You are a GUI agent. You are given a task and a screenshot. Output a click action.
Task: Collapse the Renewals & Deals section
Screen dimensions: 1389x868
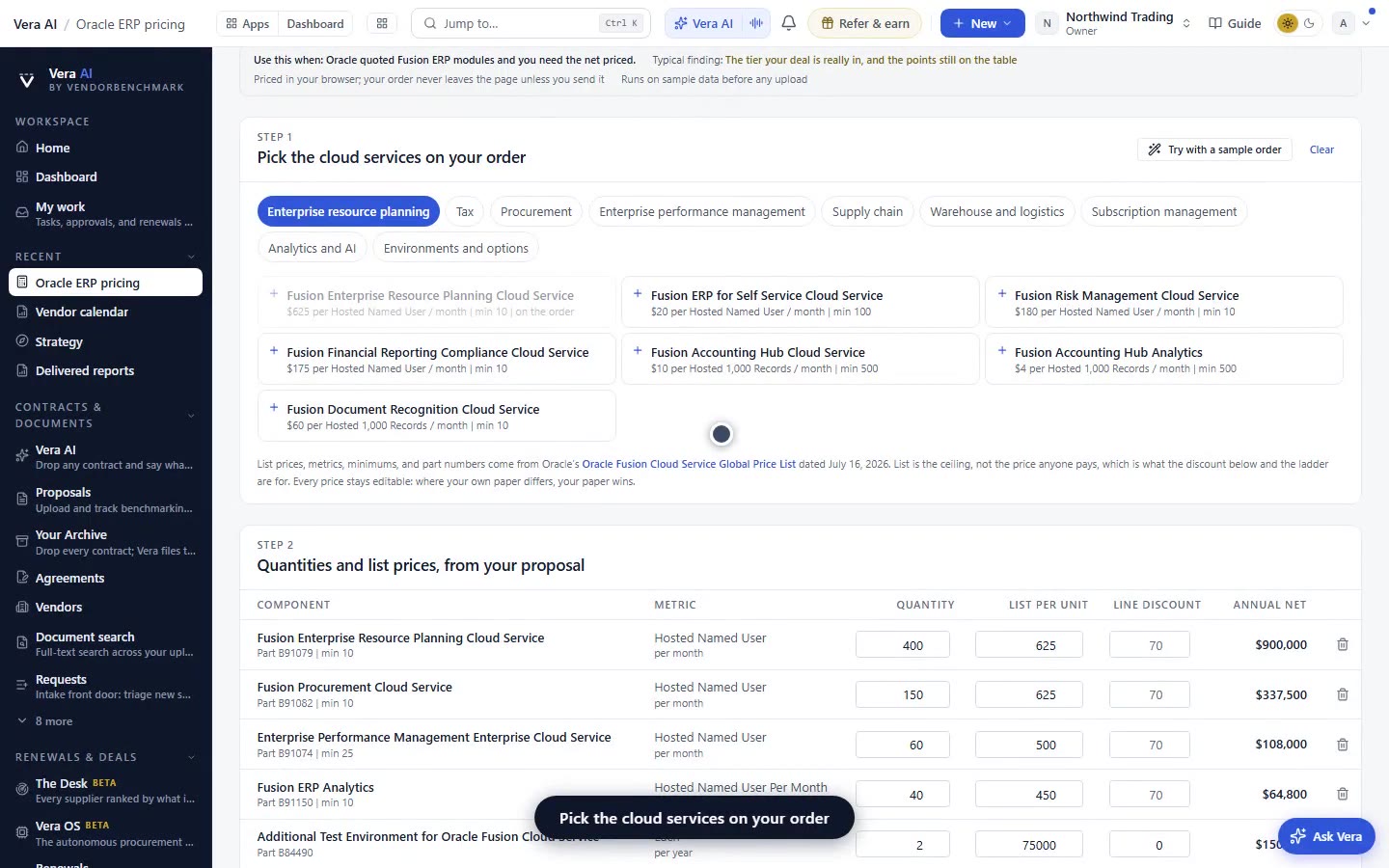(191, 757)
